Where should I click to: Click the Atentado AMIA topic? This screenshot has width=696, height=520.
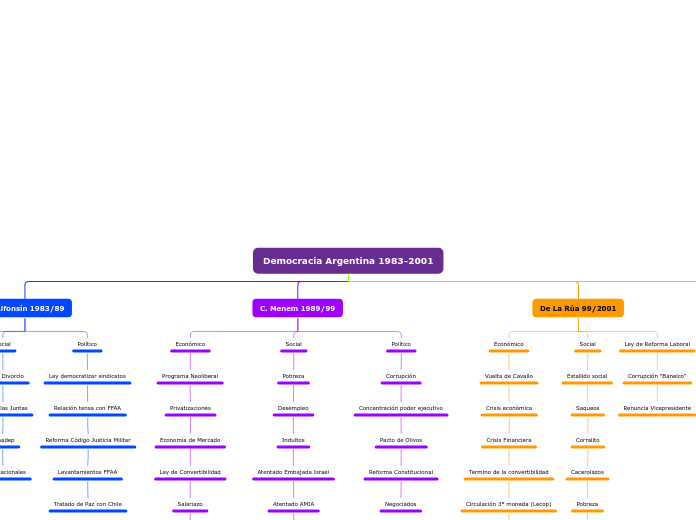[x=293, y=504]
